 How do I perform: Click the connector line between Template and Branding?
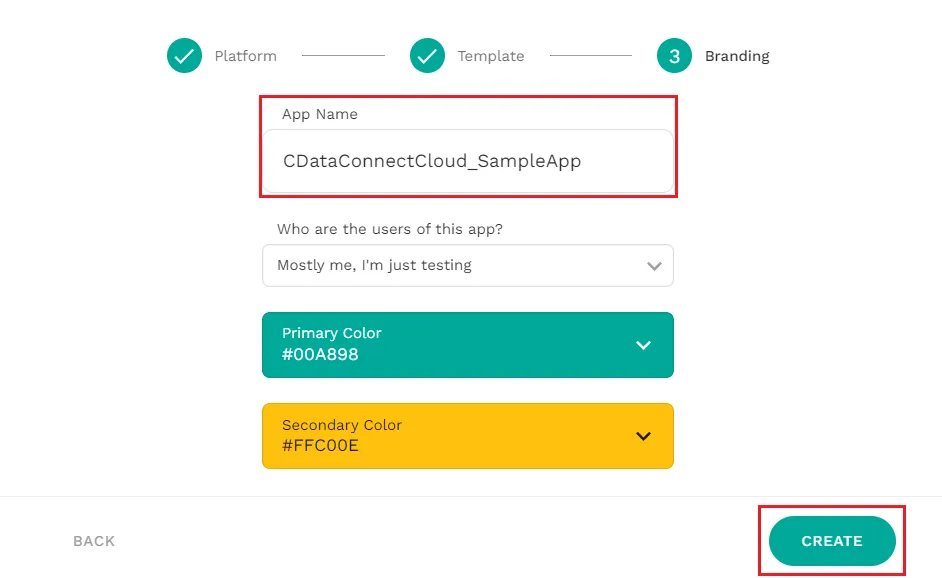coord(590,56)
